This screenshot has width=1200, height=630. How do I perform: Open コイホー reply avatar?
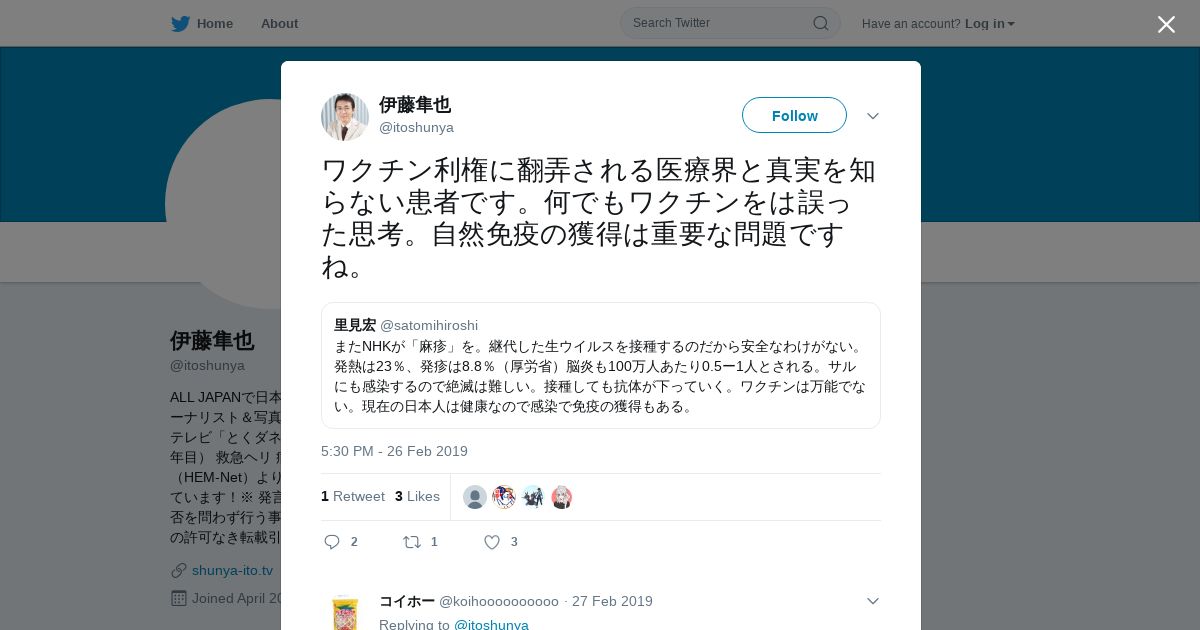coord(345,611)
